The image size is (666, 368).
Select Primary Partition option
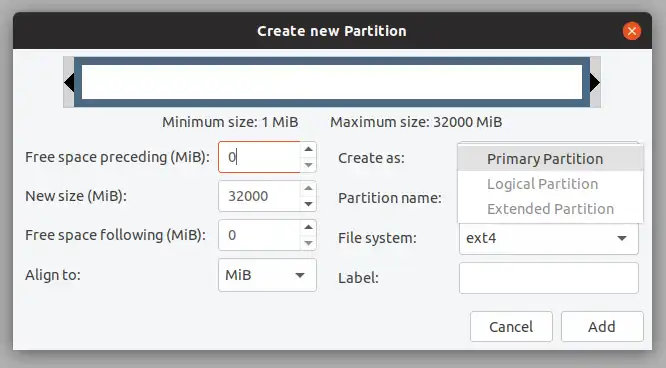coord(550,159)
